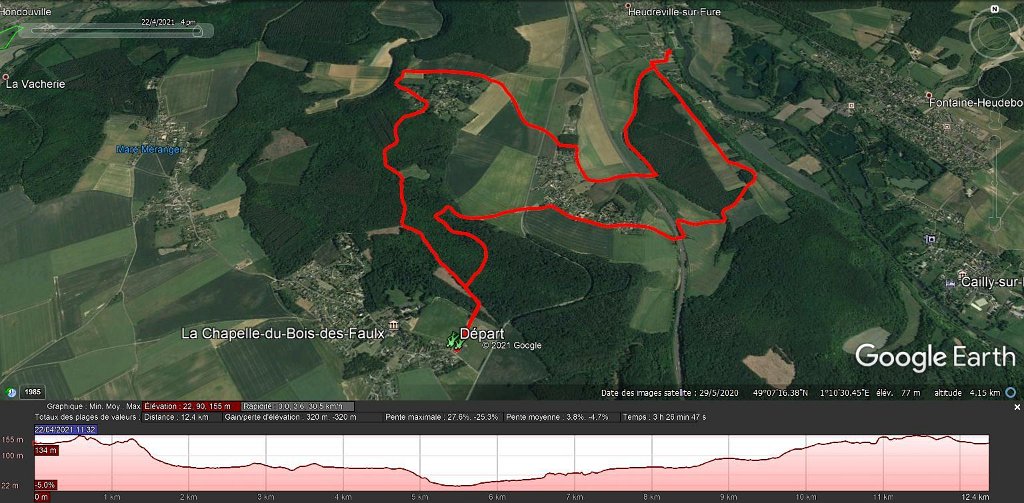Close the elevation profile panel

click(x=1017, y=407)
